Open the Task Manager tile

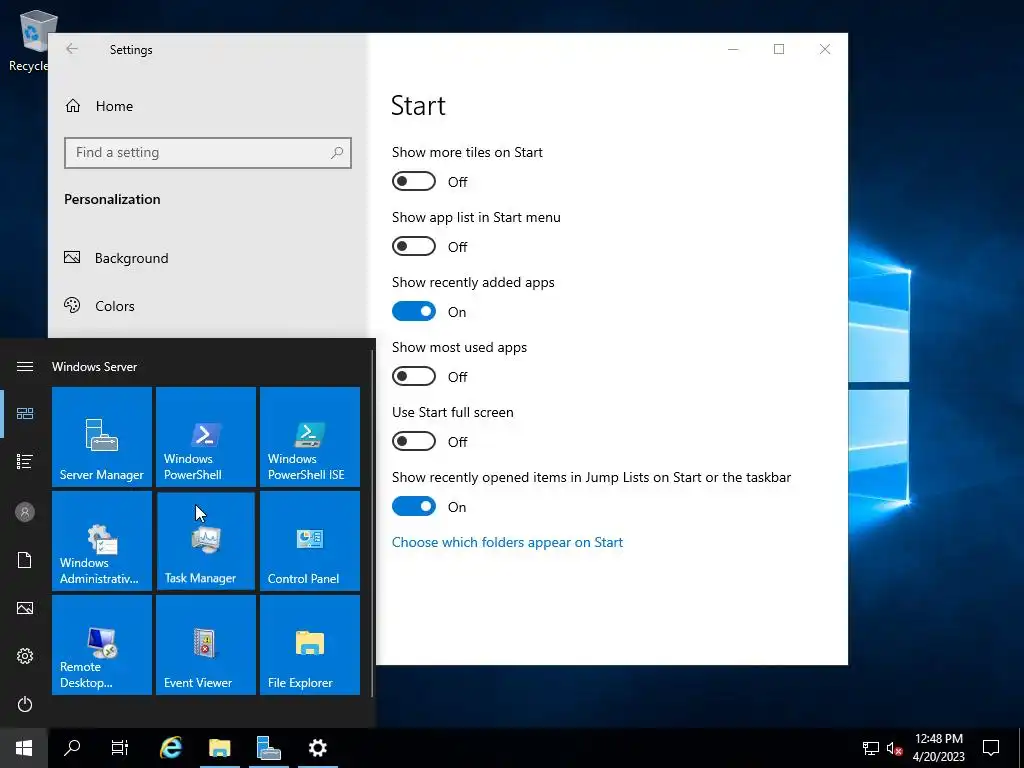[x=206, y=541]
